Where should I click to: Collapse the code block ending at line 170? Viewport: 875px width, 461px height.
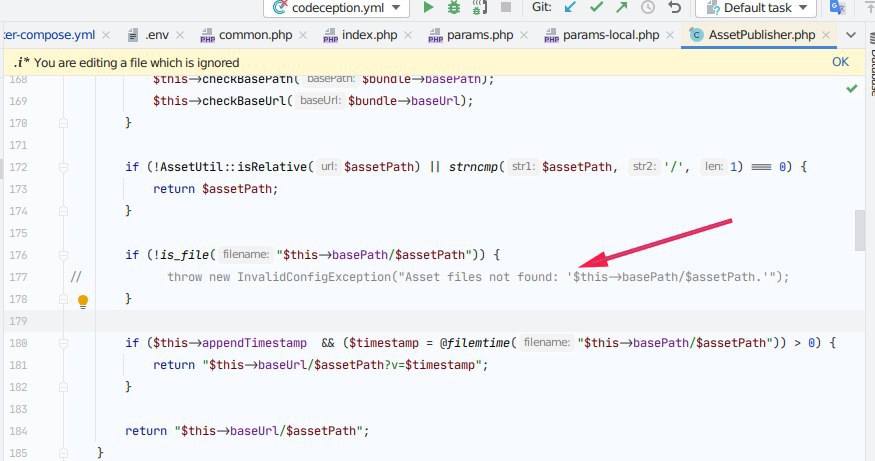coord(64,123)
